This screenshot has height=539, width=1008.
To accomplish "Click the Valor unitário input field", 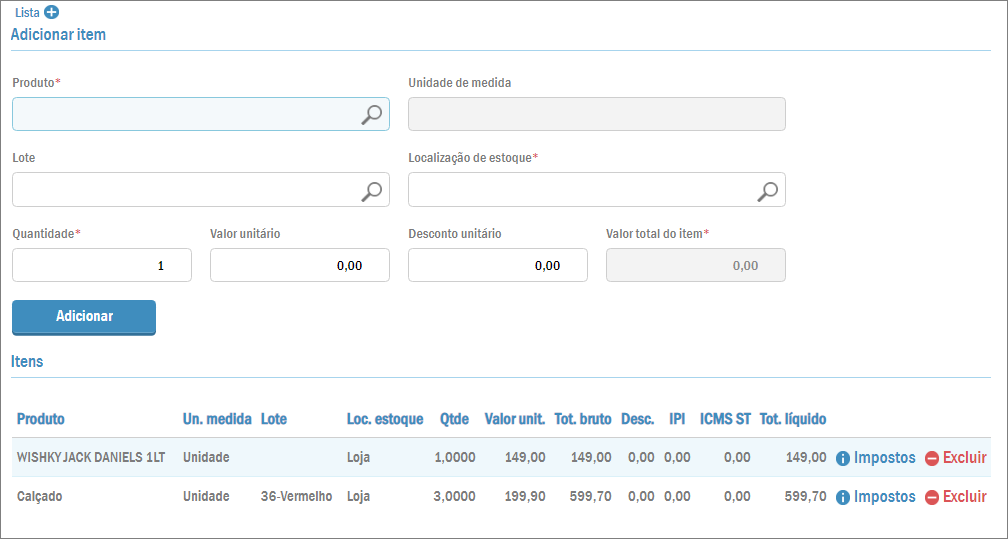I will (x=299, y=266).
